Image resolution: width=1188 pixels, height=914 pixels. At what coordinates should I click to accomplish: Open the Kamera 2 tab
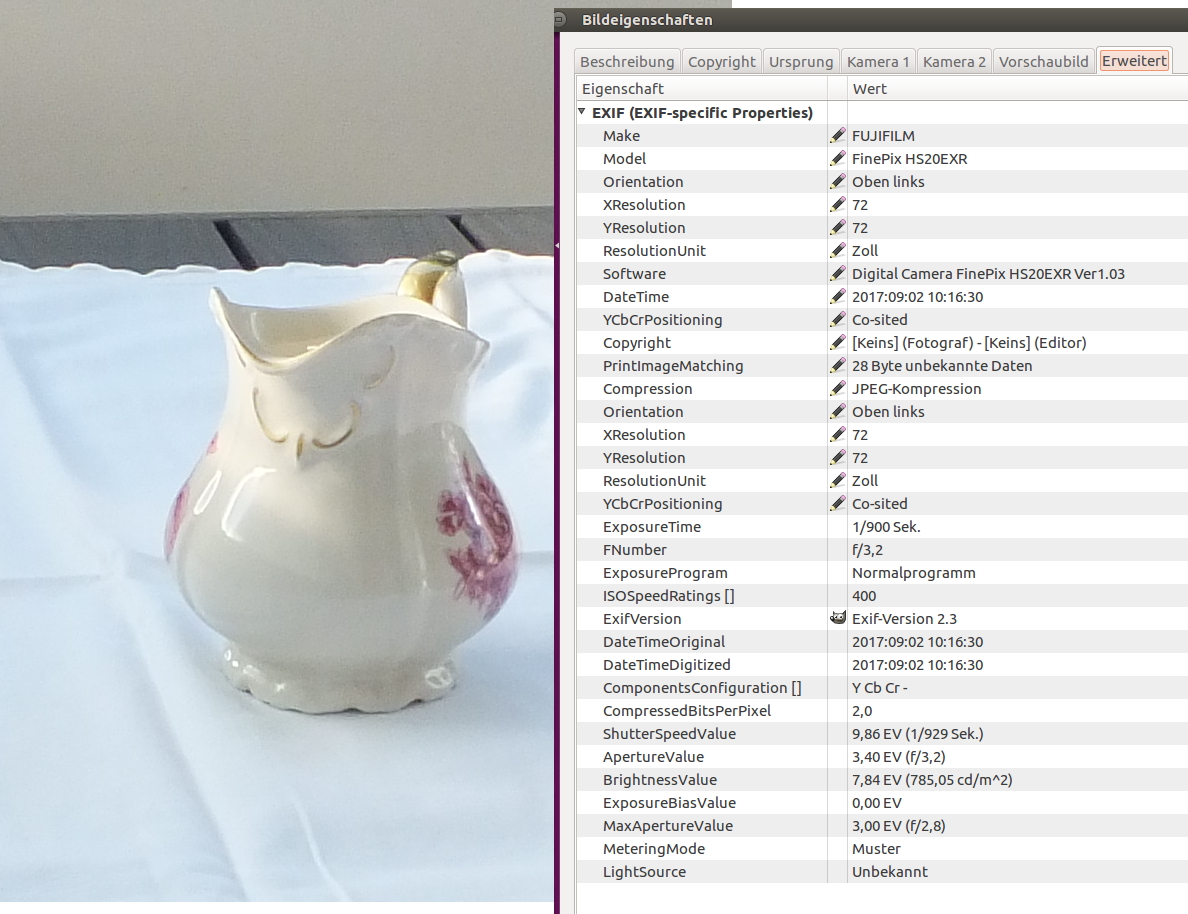pos(954,61)
